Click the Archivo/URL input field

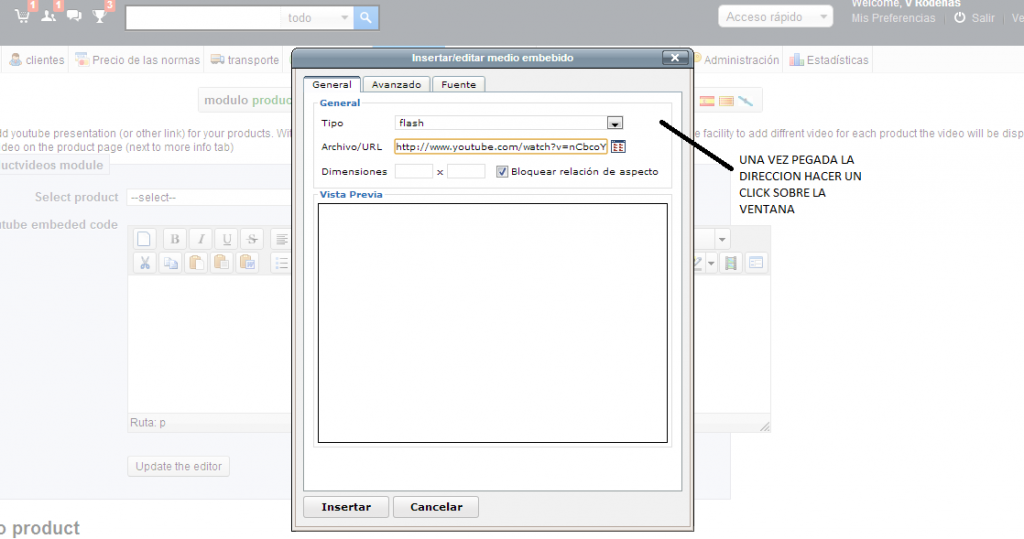coord(500,147)
